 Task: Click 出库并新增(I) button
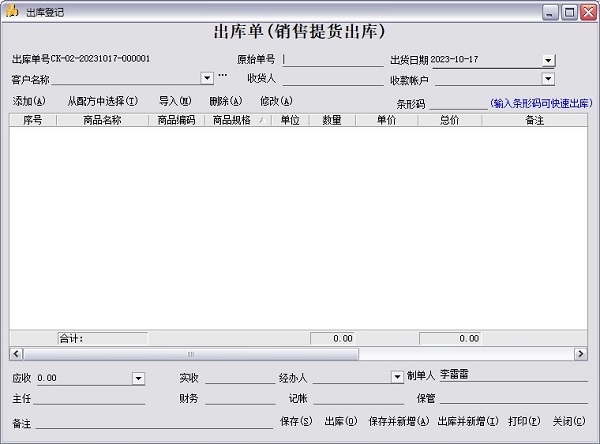point(468,421)
